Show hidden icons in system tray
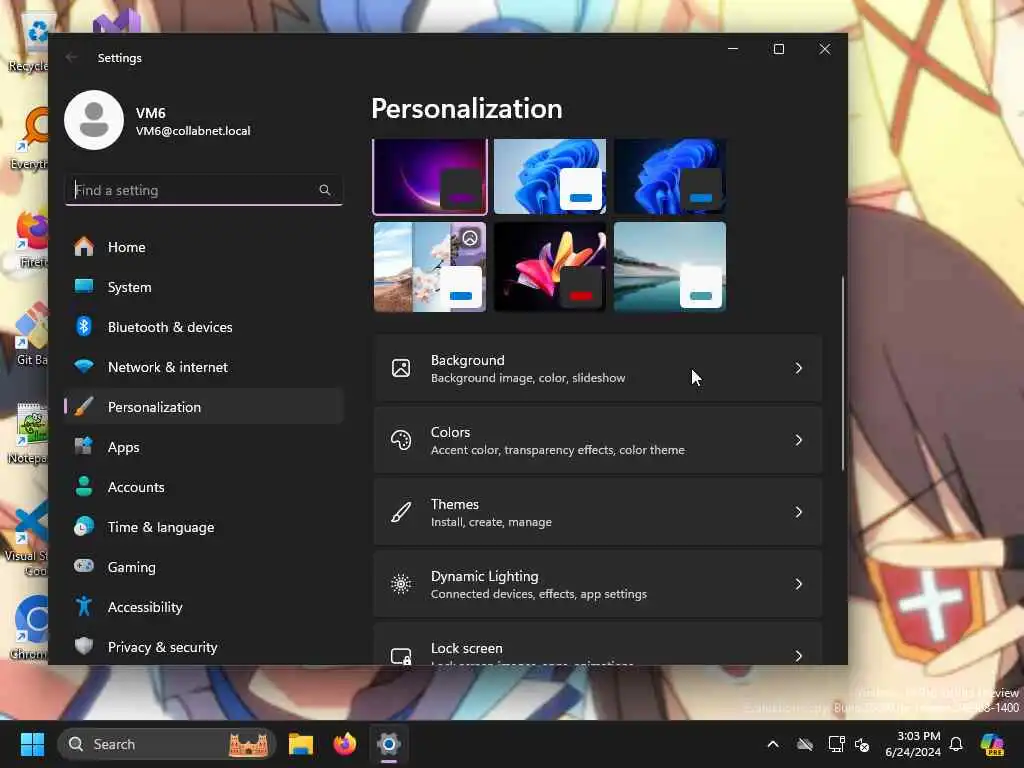Image resolution: width=1024 pixels, height=768 pixels. 773,744
